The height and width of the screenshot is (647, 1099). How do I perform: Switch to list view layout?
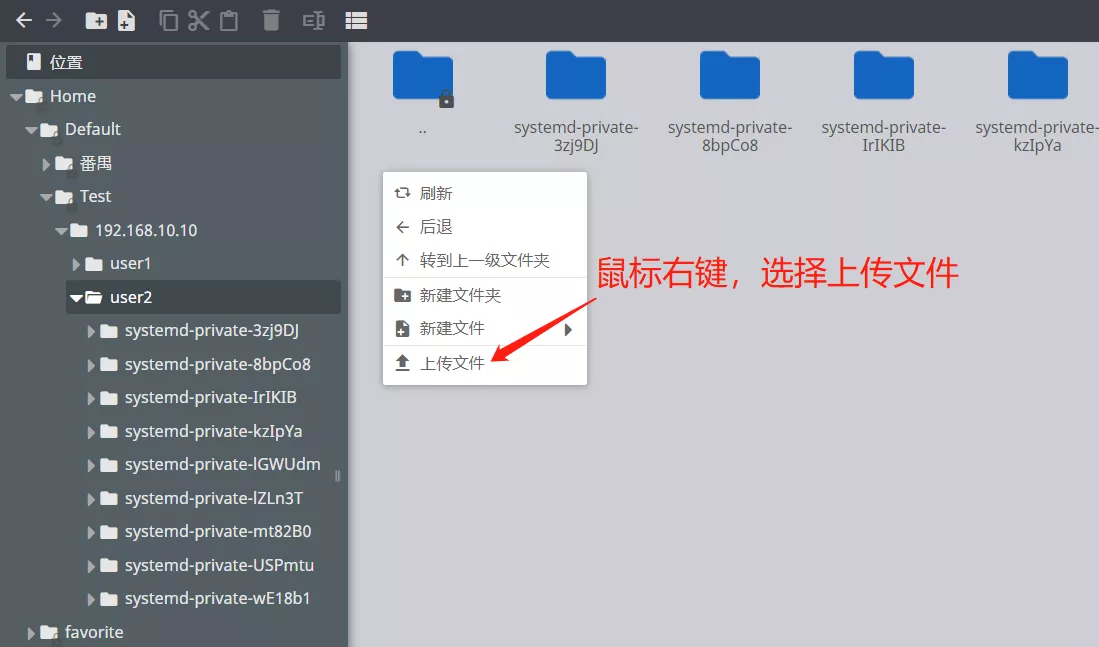356,20
